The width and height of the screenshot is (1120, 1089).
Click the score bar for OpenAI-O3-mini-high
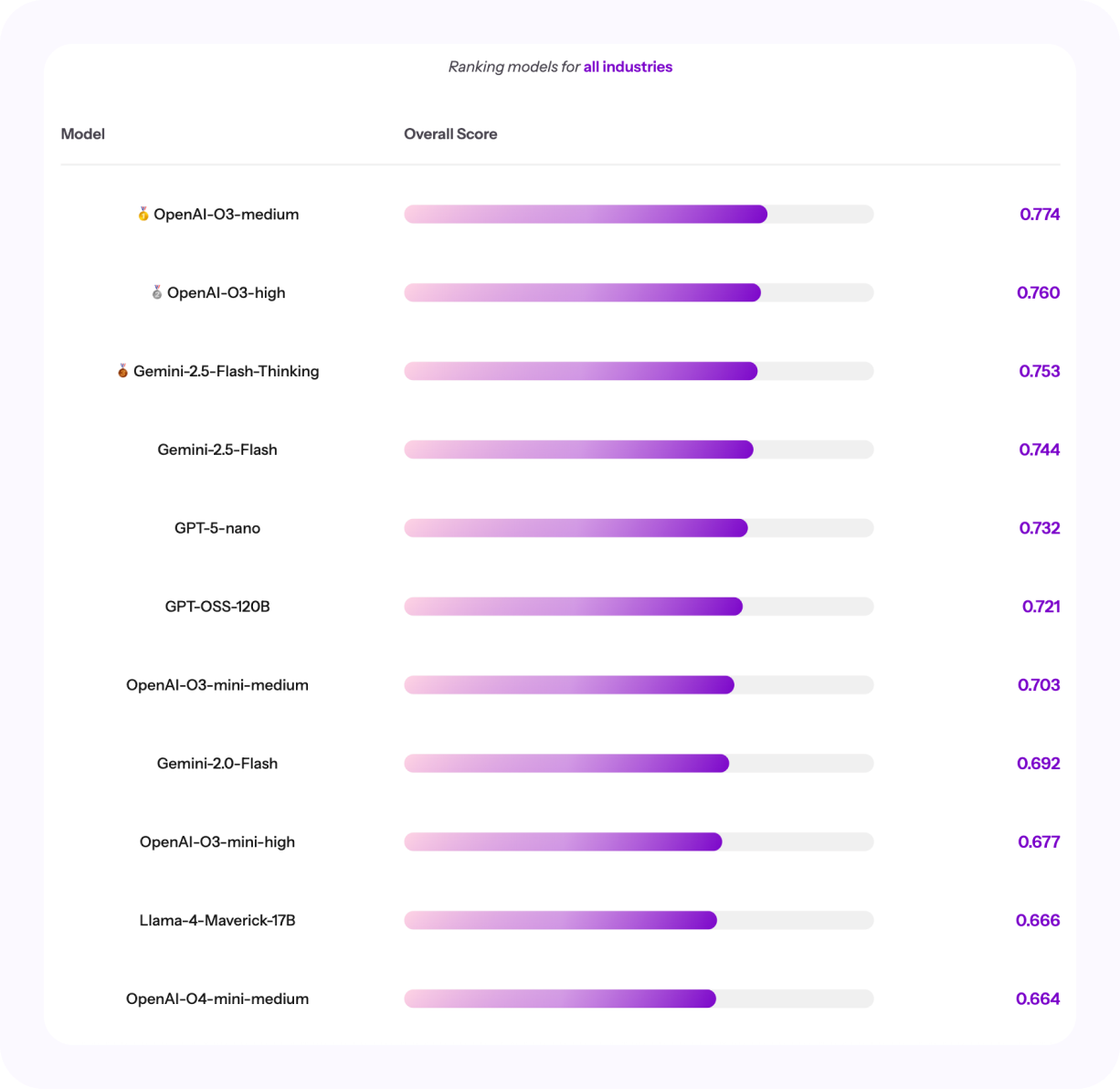[639, 842]
